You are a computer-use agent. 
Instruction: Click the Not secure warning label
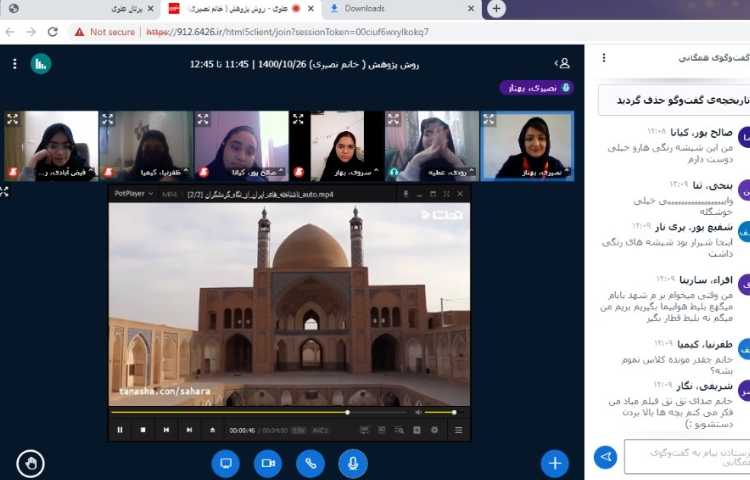[x=105, y=32]
